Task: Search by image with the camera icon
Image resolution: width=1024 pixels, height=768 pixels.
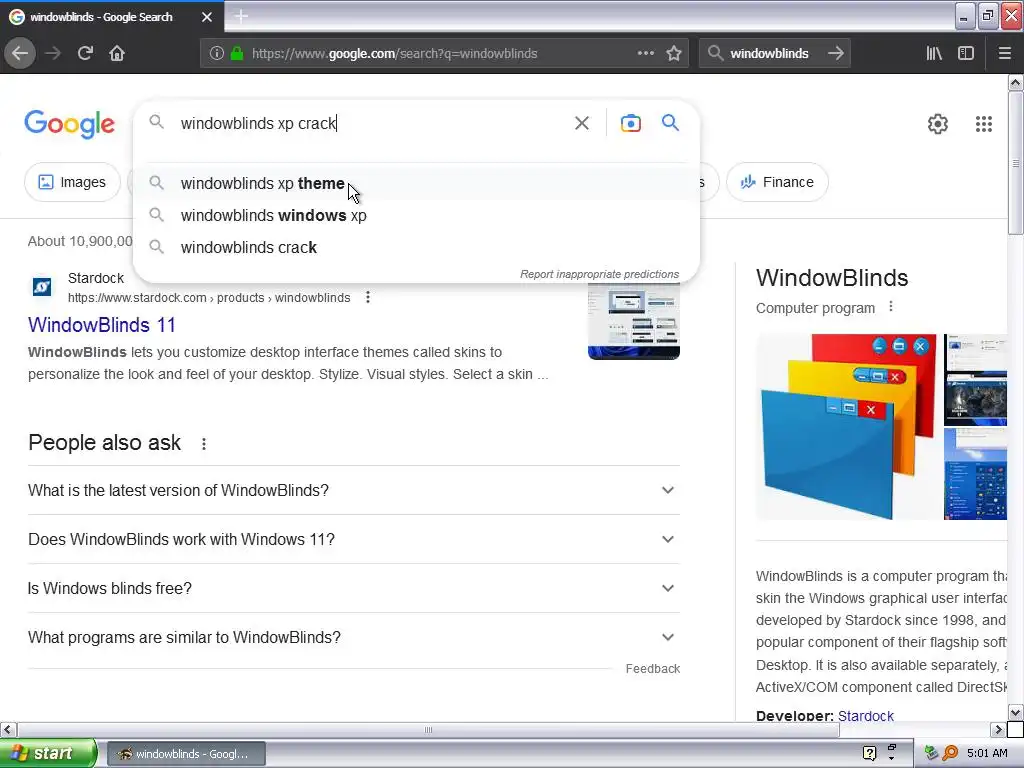Action: point(630,123)
